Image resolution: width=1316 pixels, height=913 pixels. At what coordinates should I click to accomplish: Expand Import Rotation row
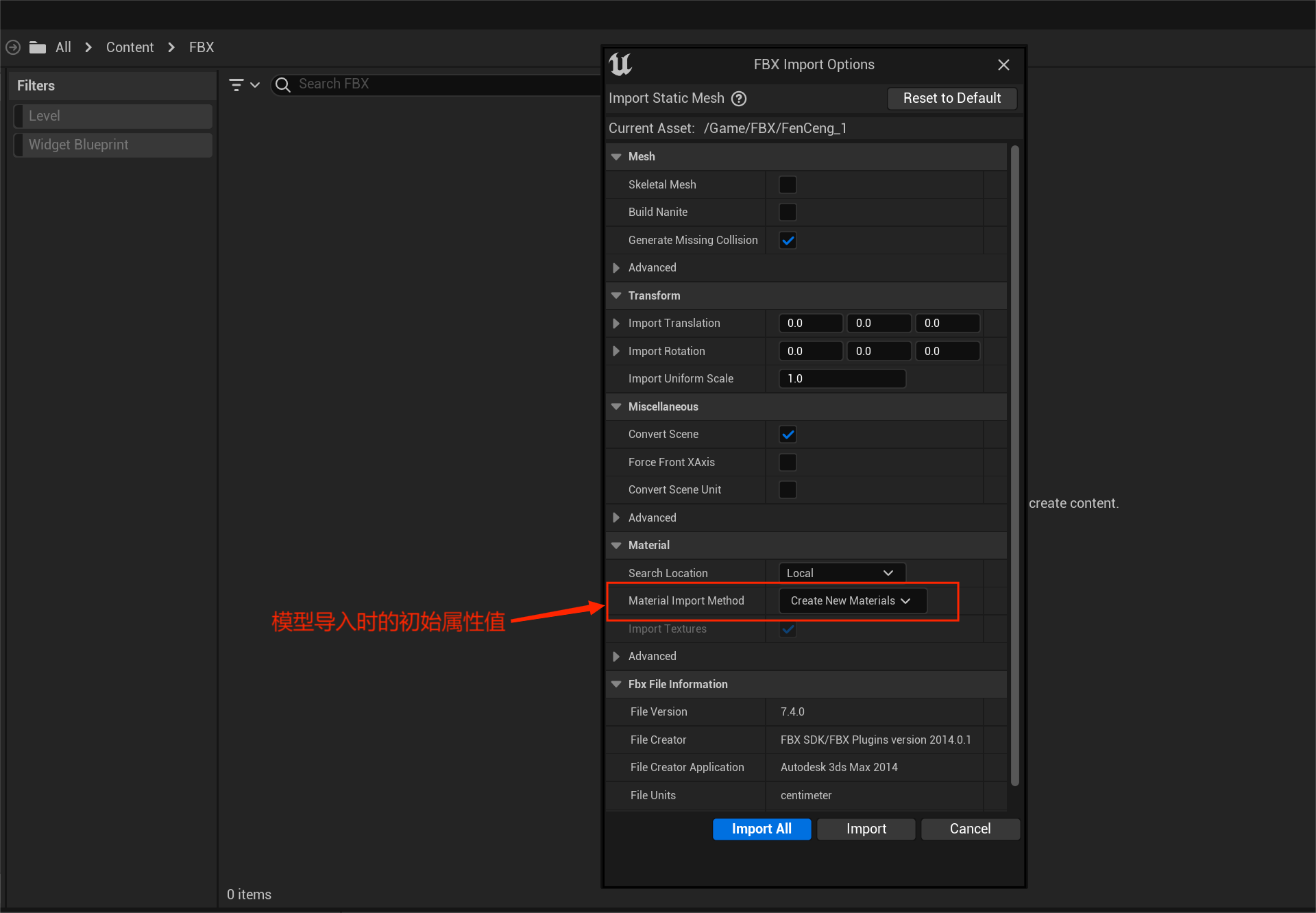(616, 352)
